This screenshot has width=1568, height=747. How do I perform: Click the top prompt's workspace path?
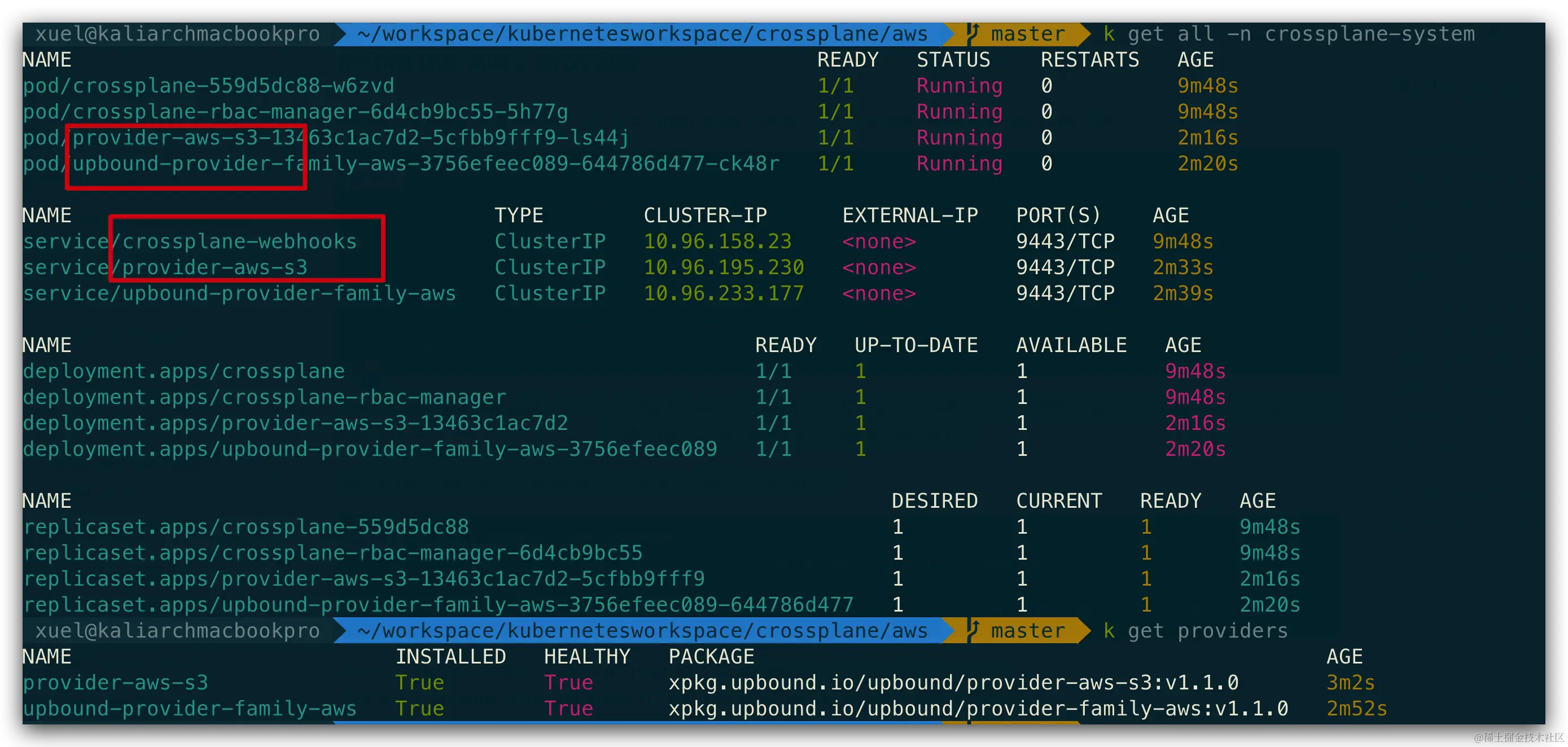coord(643,34)
